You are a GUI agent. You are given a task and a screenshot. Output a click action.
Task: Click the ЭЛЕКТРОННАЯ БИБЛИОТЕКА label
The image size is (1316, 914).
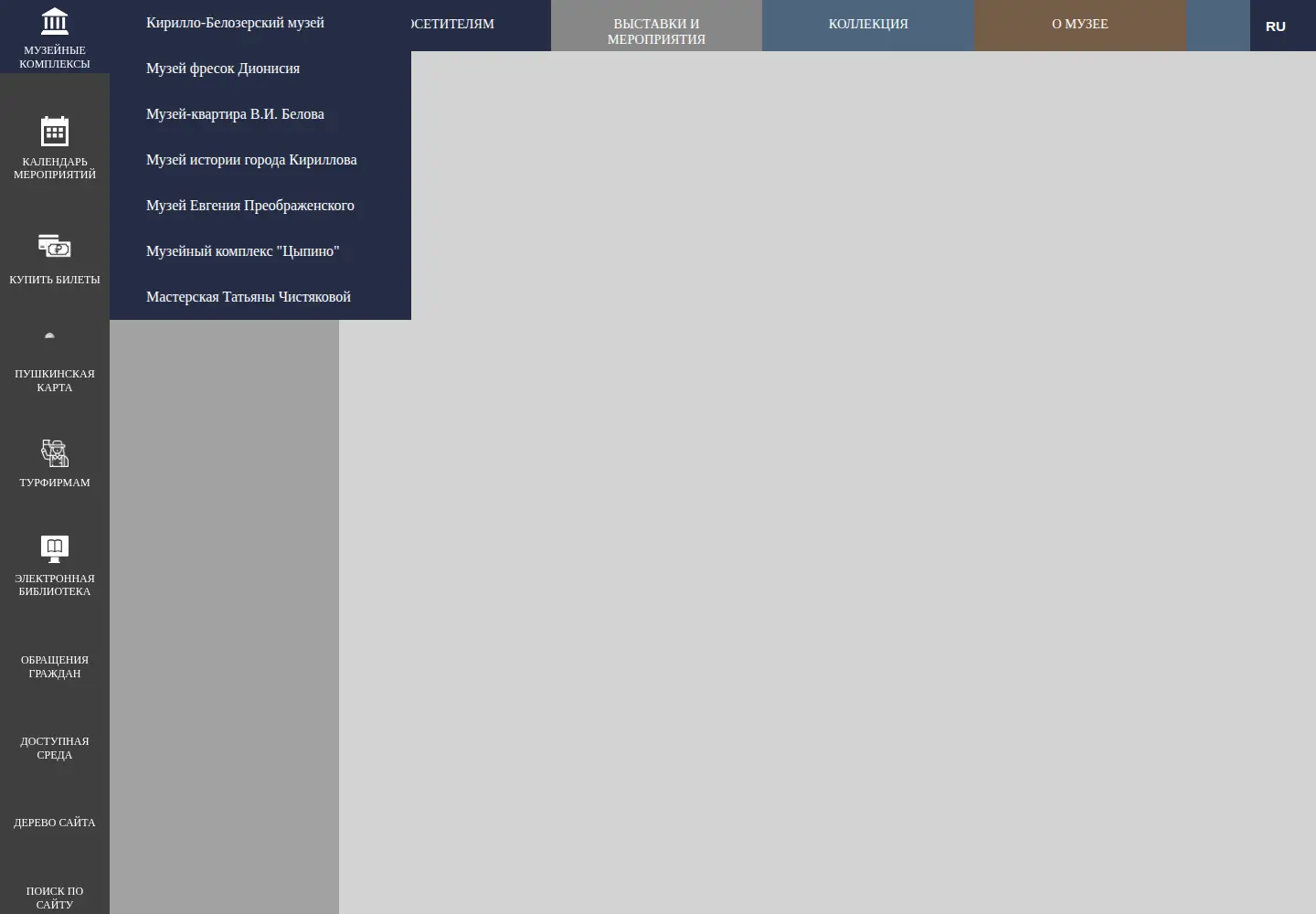pyautogui.click(x=55, y=585)
